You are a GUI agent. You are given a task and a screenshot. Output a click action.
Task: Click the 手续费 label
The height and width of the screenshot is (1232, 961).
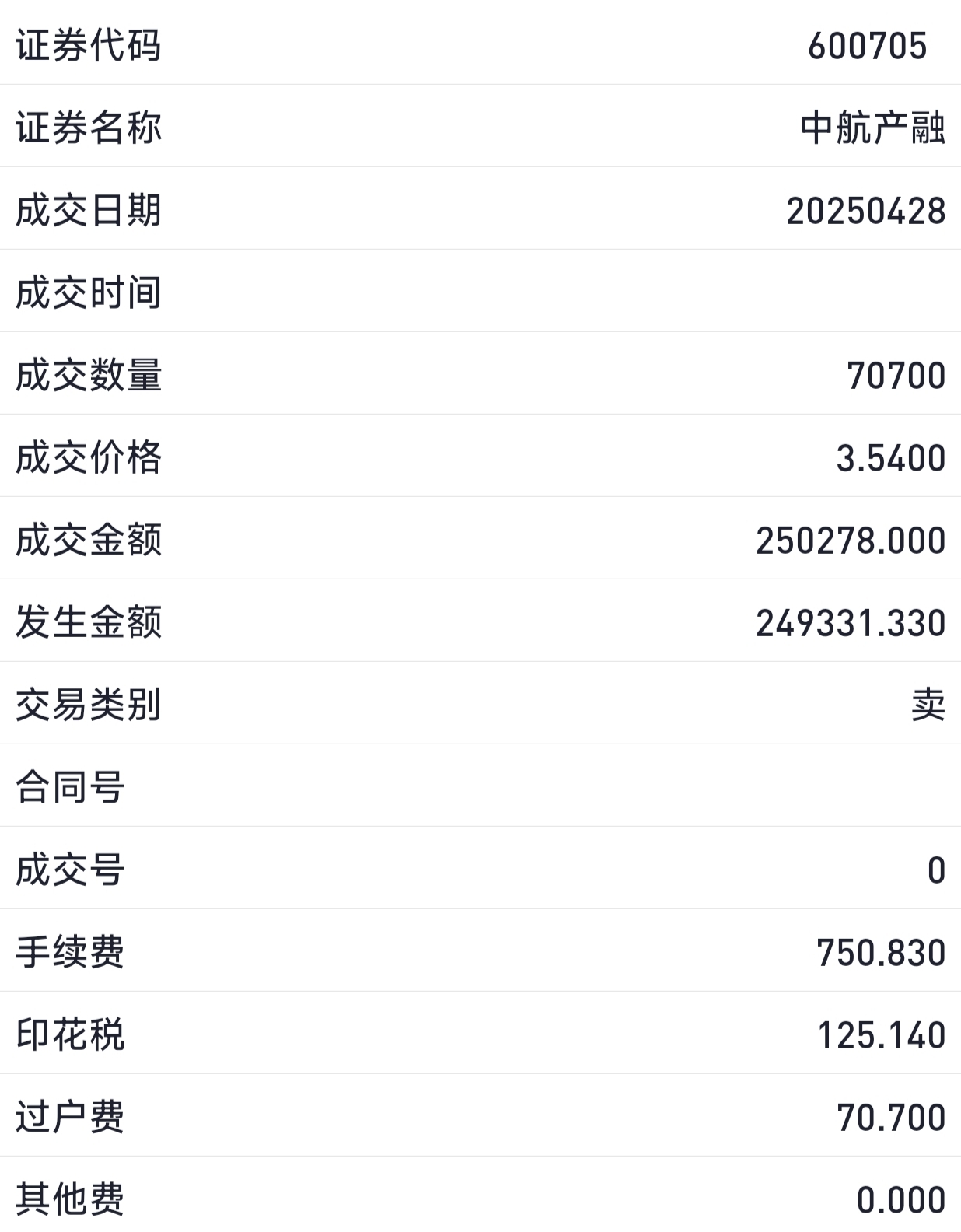tap(70, 952)
